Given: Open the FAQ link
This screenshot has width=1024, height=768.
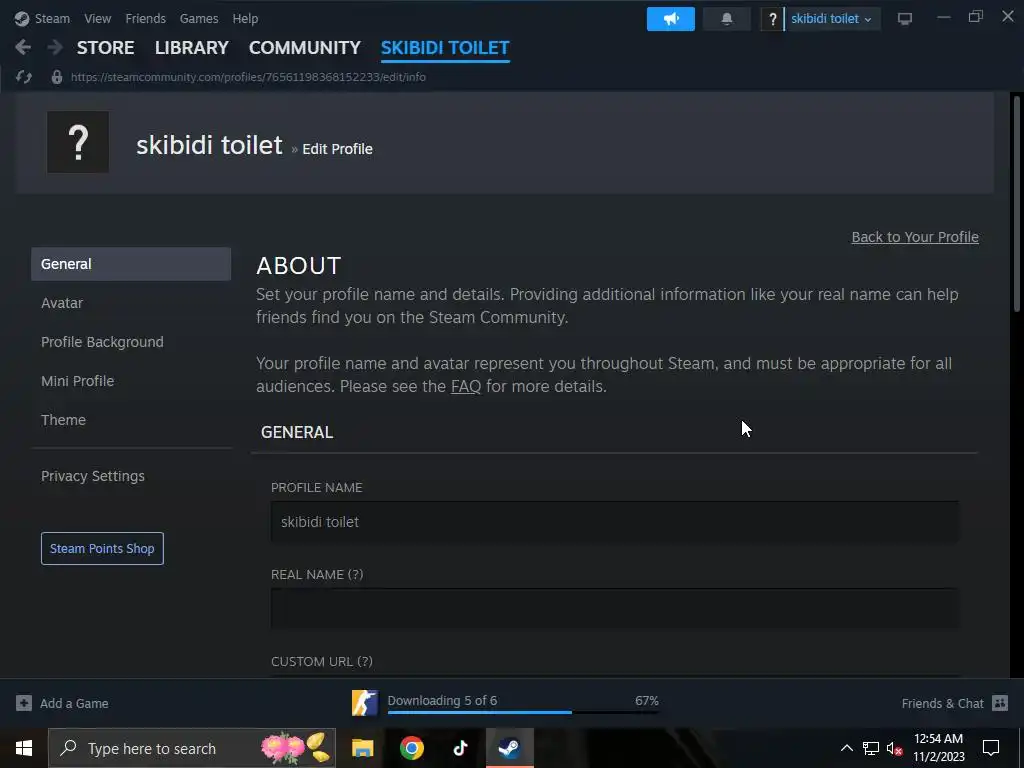Looking at the screenshot, I should [x=466, y=387].
